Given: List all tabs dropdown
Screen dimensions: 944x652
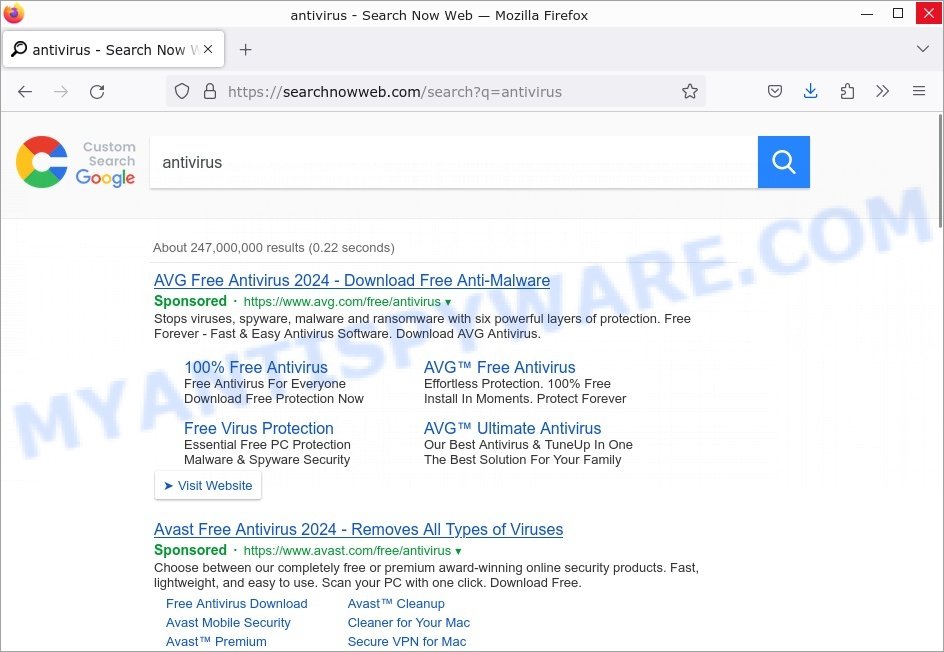Looking at the screenshot, I should click(x=922, y=49).
